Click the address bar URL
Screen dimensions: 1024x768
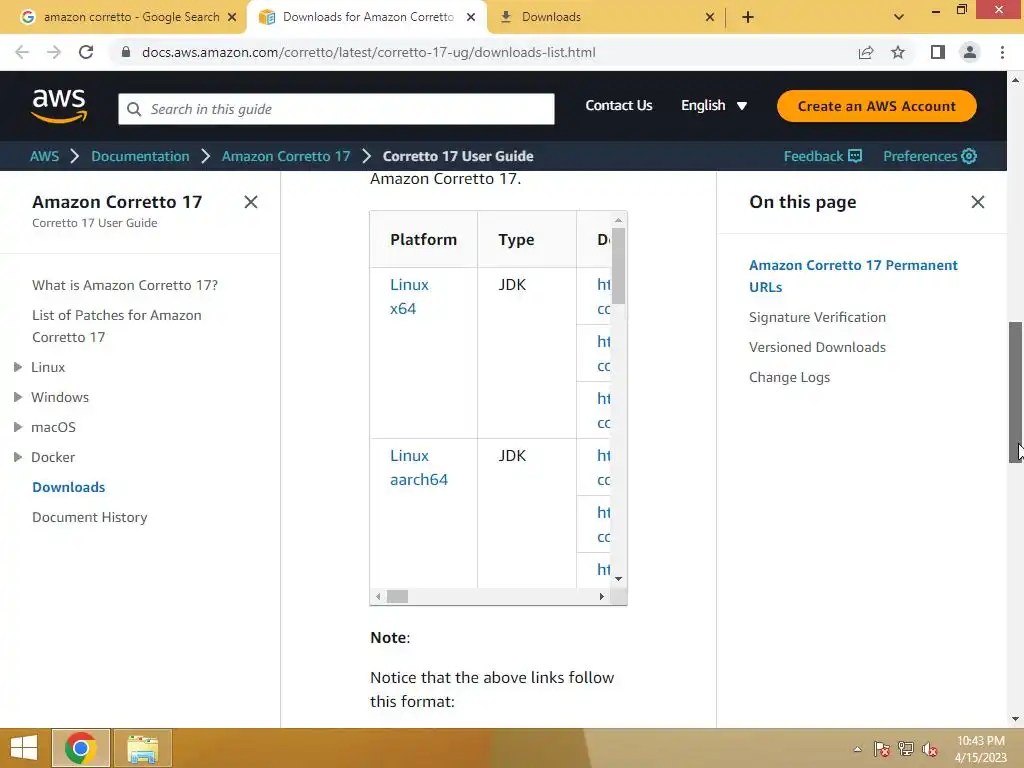(x=368, y=52)
